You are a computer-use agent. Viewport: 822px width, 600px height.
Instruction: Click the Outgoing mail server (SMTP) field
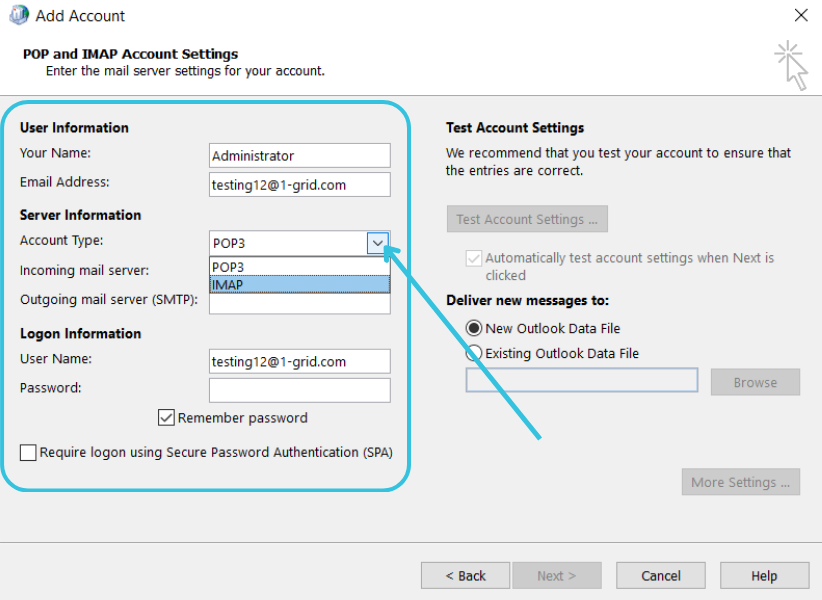tap(299, 305)
